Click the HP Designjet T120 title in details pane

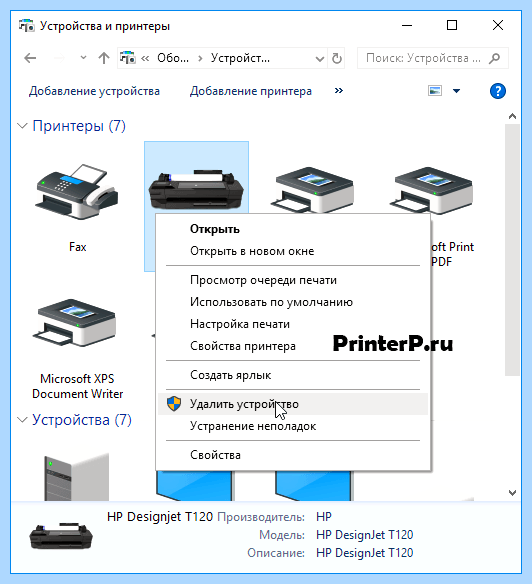coord(160,517)
